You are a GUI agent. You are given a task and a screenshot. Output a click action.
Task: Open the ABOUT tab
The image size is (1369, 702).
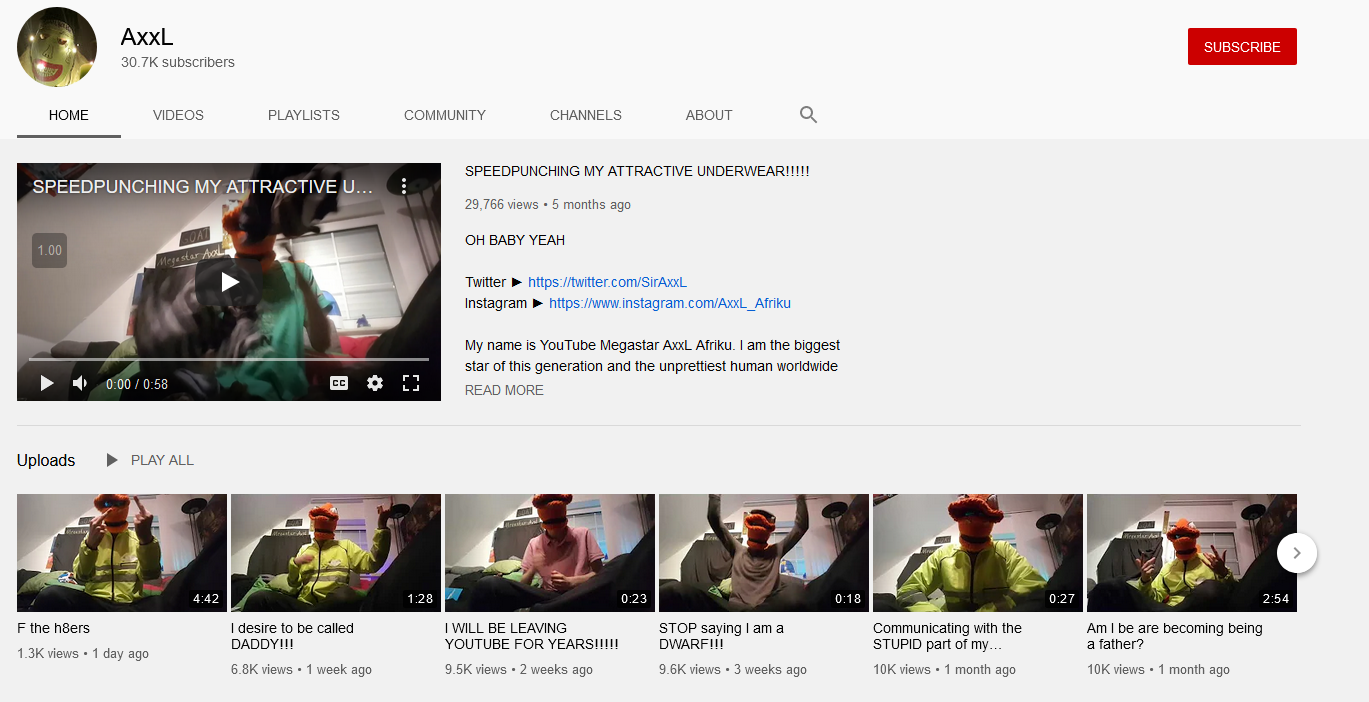[709, 115]
